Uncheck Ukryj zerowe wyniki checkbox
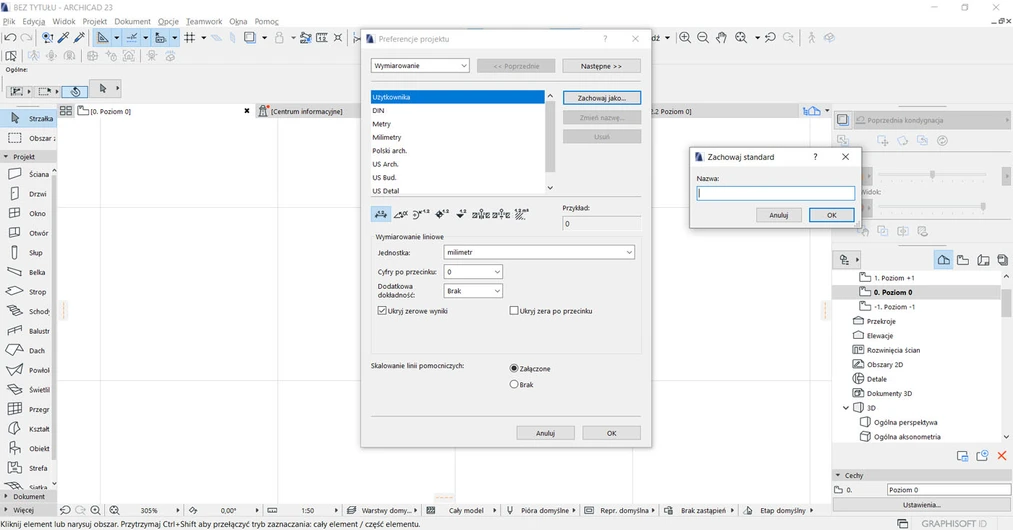Viewport: 1013px width, 530px height. tap(382, 311)
